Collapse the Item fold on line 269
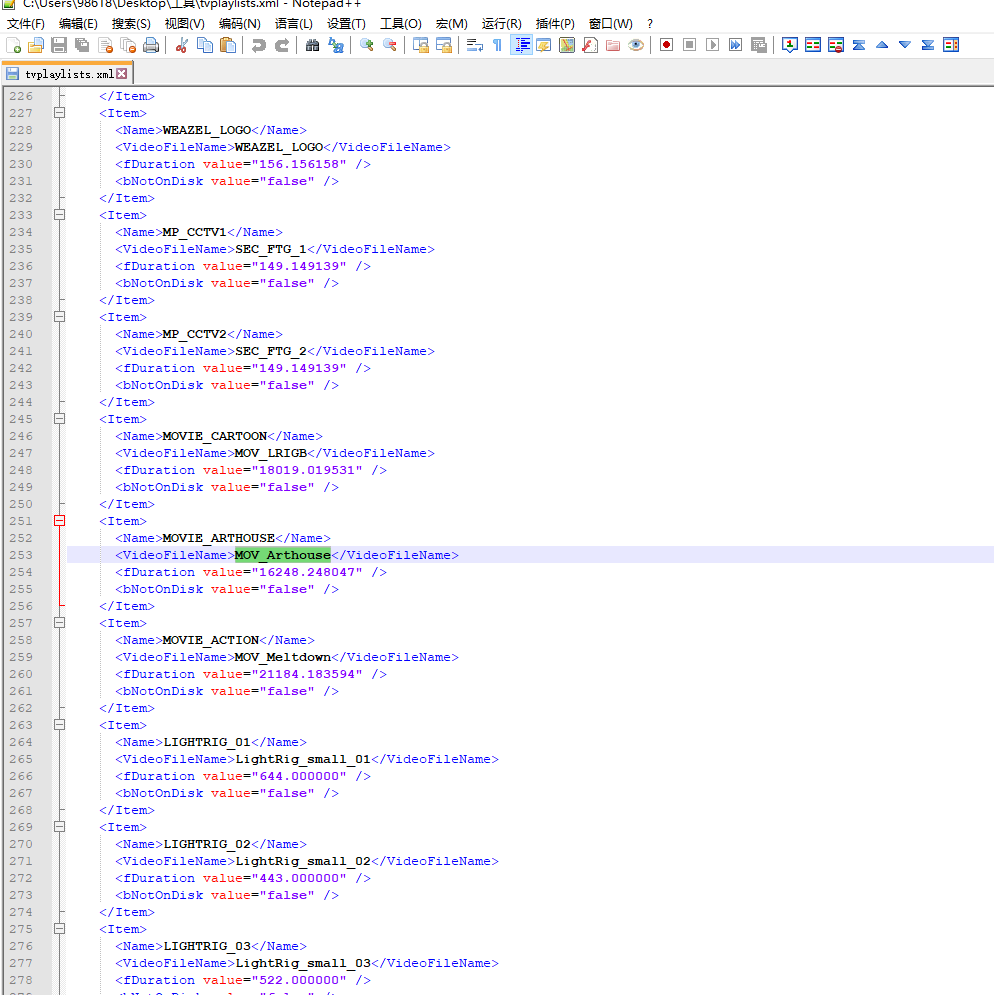This screenshot has height=995, width=994. (60, 827)
